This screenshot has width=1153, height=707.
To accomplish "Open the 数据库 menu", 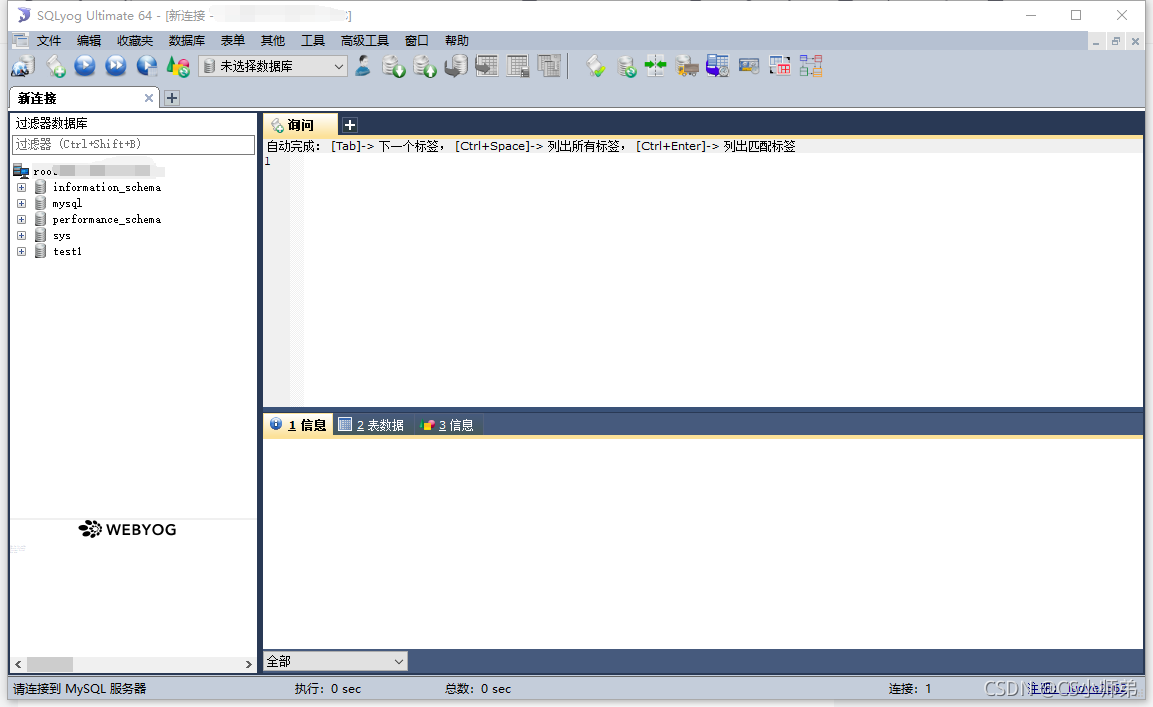I will 187,40.
